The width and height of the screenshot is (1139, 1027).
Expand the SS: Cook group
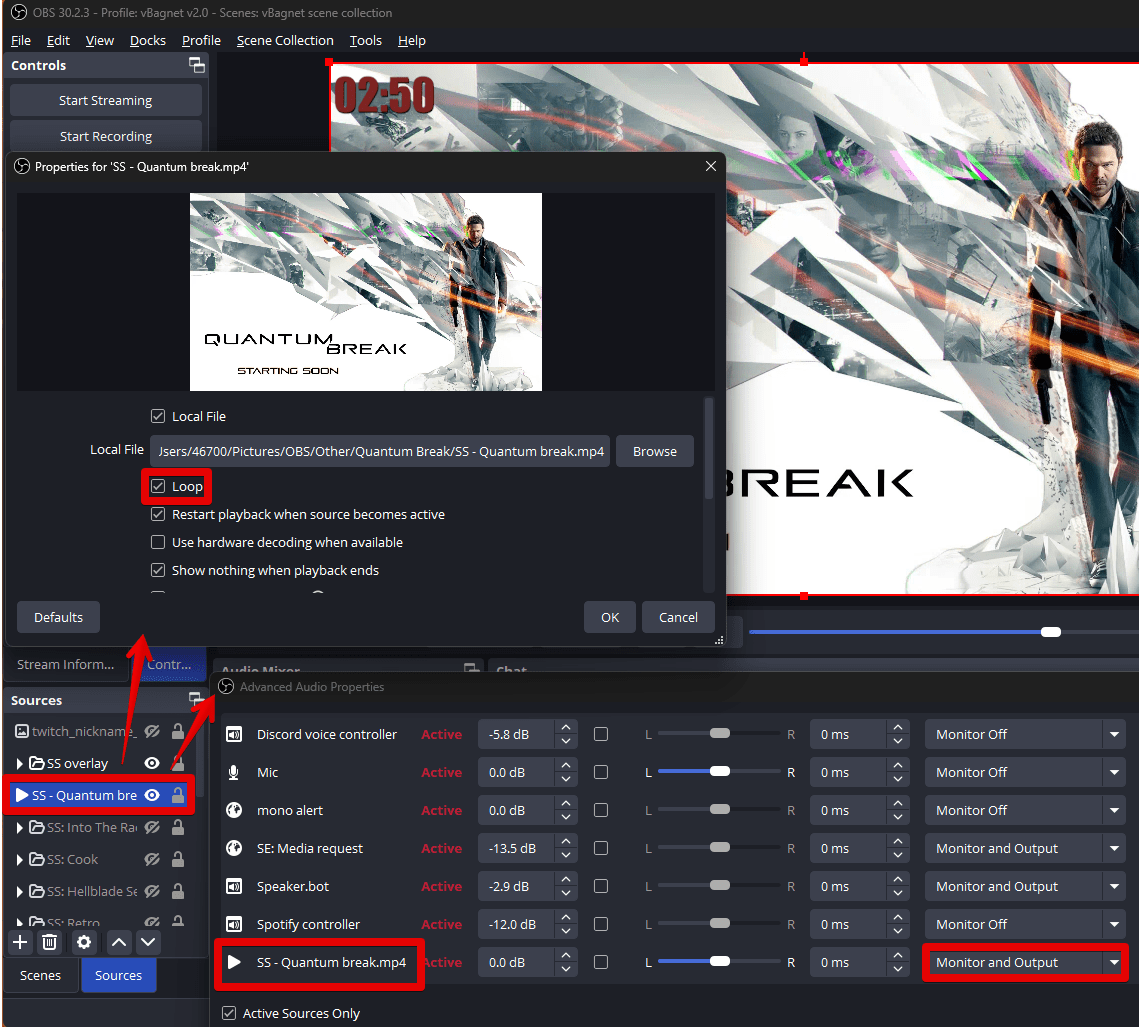pos(20,859)
